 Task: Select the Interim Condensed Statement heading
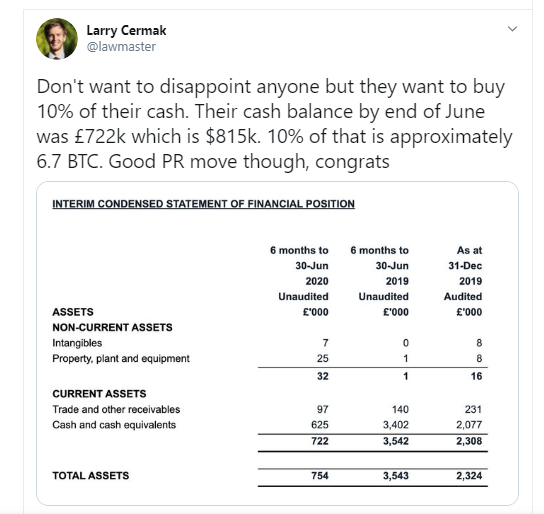tap(203, 204)
